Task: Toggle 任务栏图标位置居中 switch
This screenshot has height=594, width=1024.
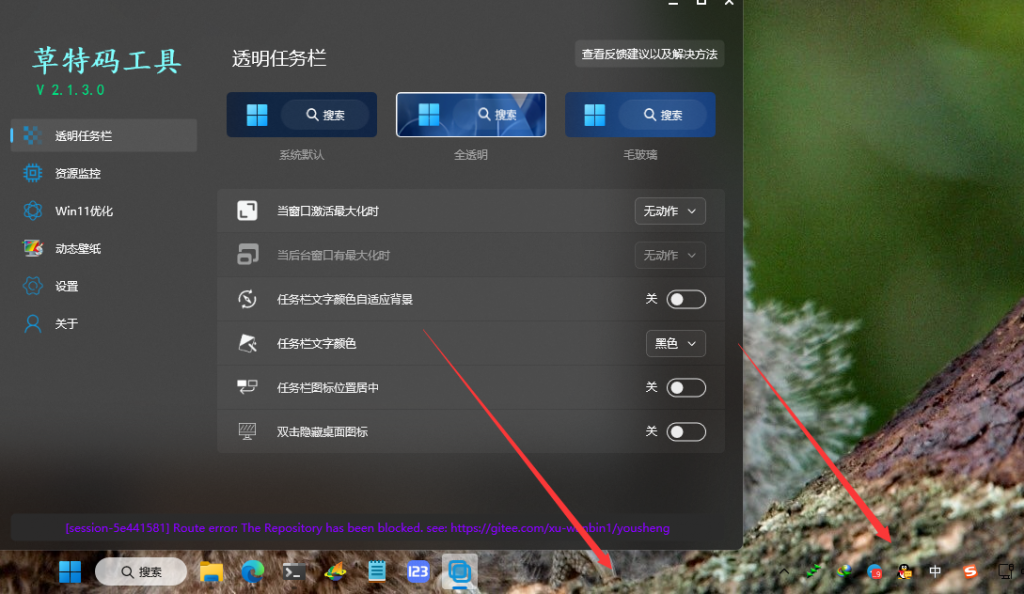Action: coord(686,388)
